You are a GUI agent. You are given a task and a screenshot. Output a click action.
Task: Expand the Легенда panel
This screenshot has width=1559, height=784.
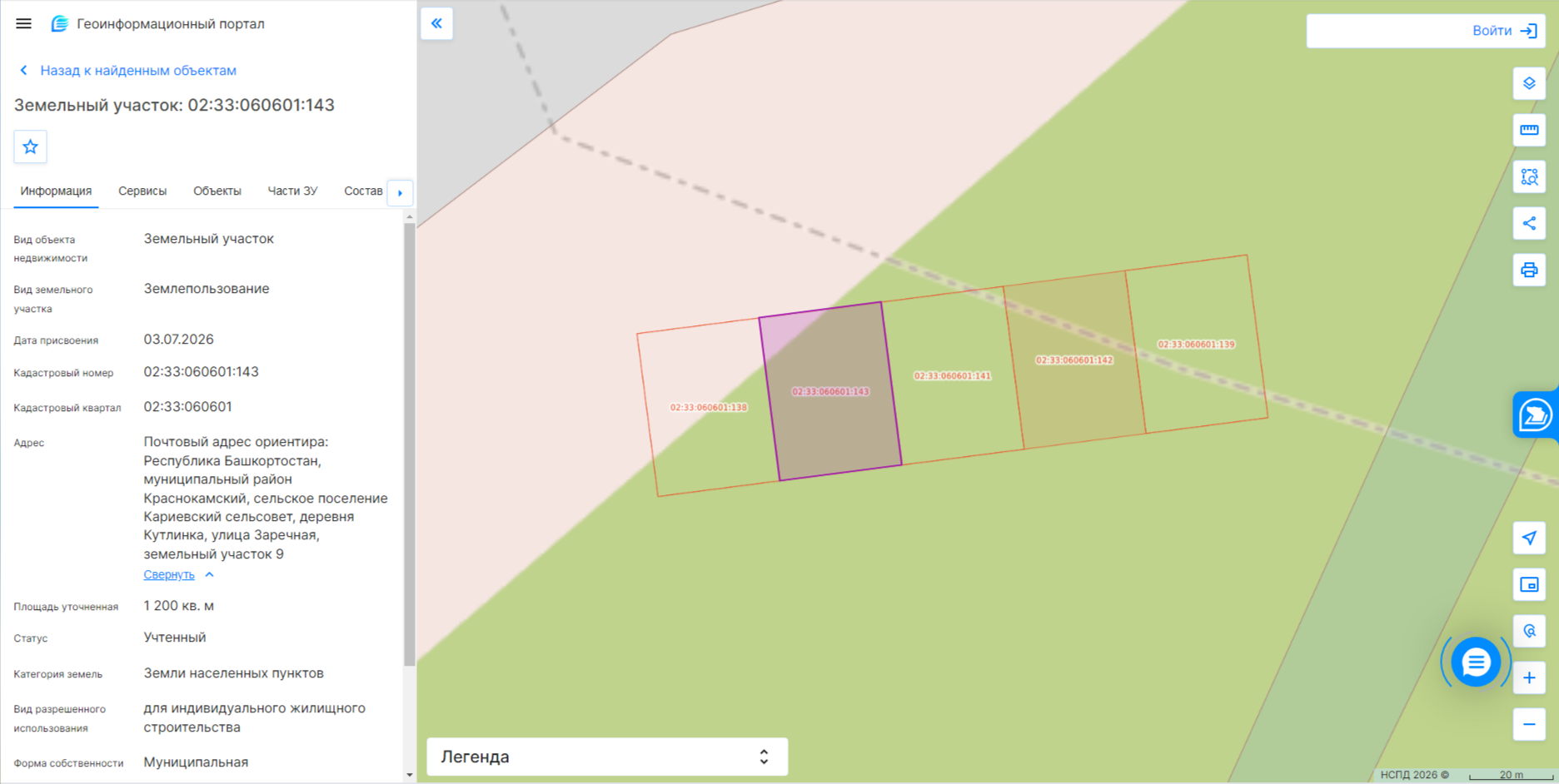click(607, 757)
